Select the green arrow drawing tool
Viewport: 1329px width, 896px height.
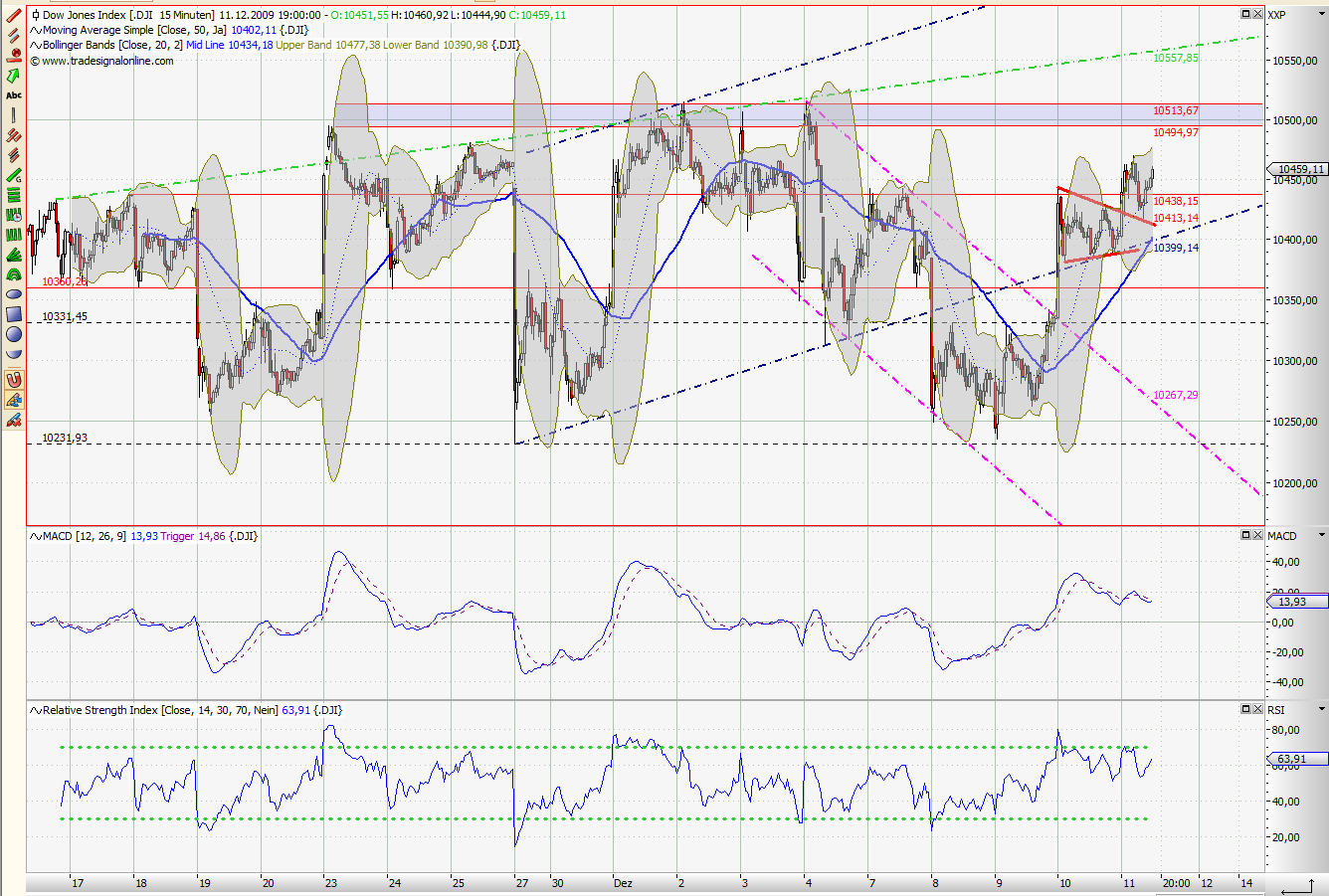point(14,75)
